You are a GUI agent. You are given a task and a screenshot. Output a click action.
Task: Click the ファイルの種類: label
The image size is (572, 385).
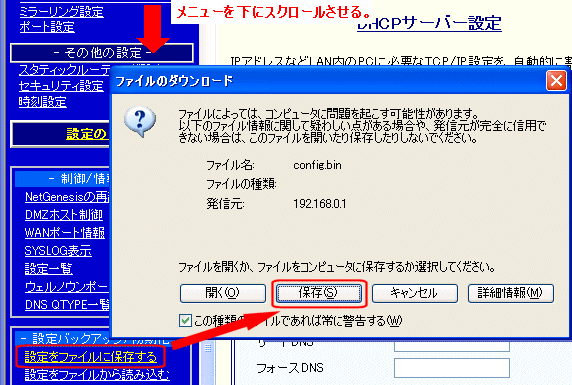click(x=241, y=184)
